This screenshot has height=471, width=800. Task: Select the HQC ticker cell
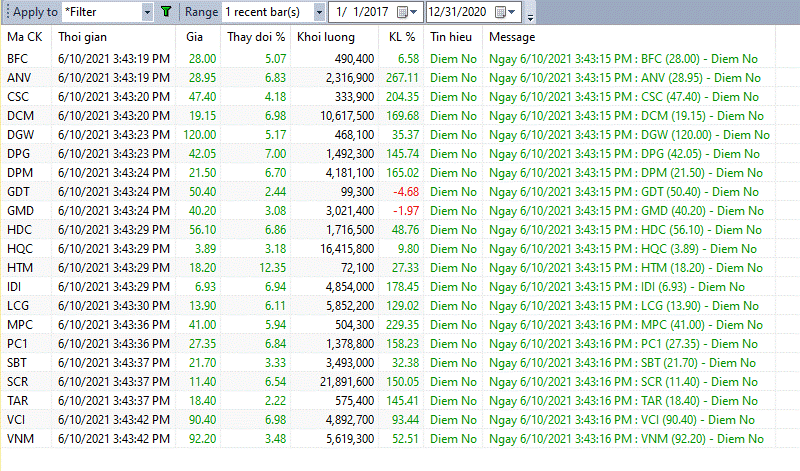[20, 249]
